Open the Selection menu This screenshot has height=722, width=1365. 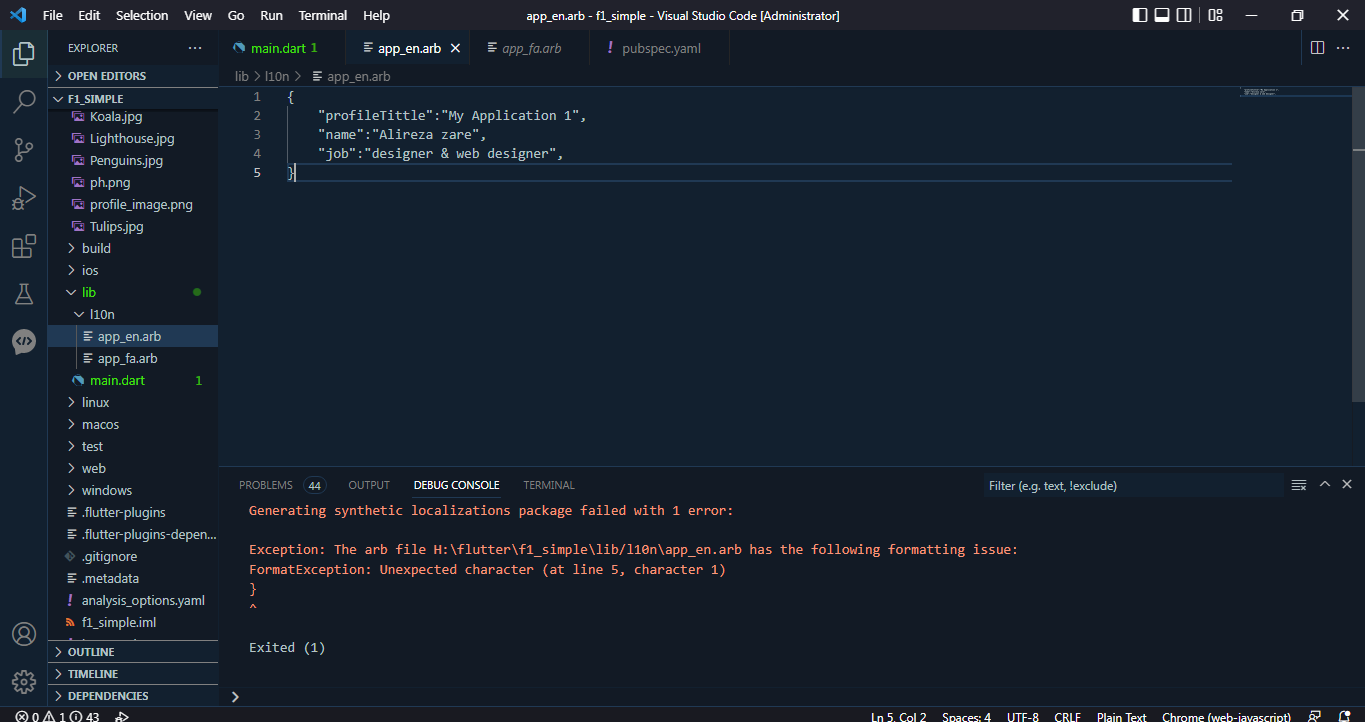click(x=142, y=15)
